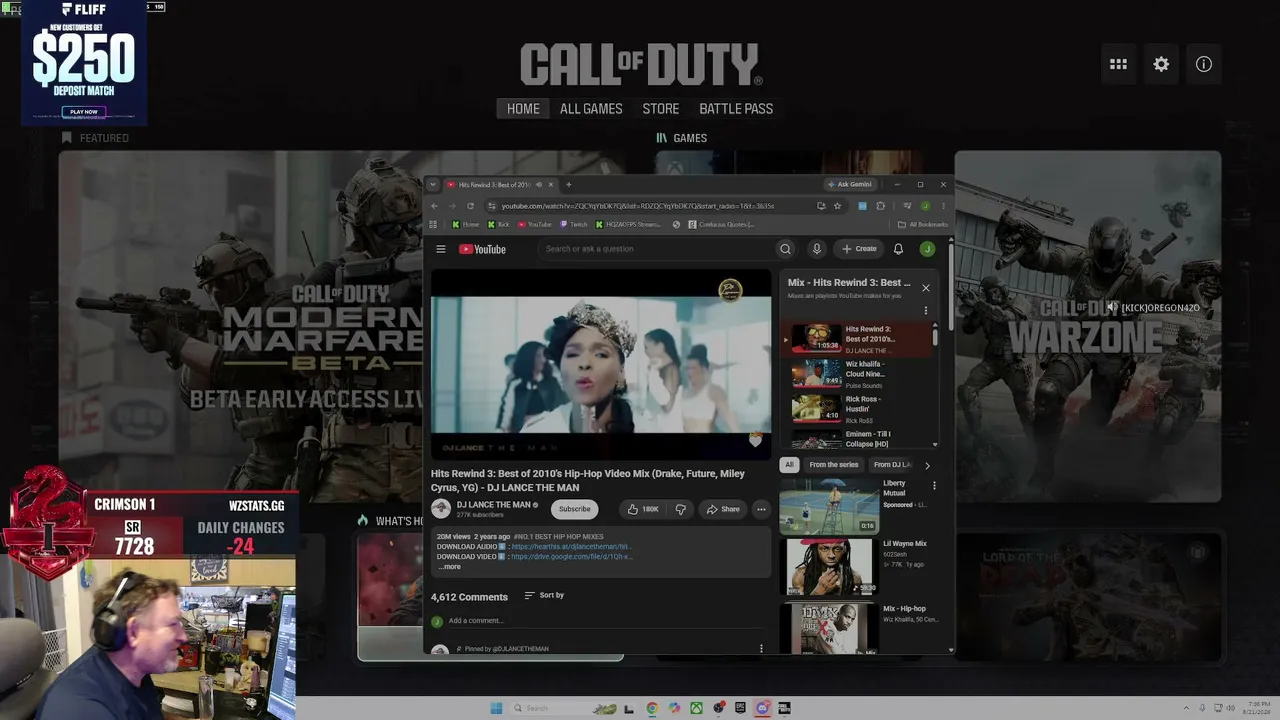Open Liberty Mutual ad options menu
This screenshot has width=1280, height=720.
[934, 486]
